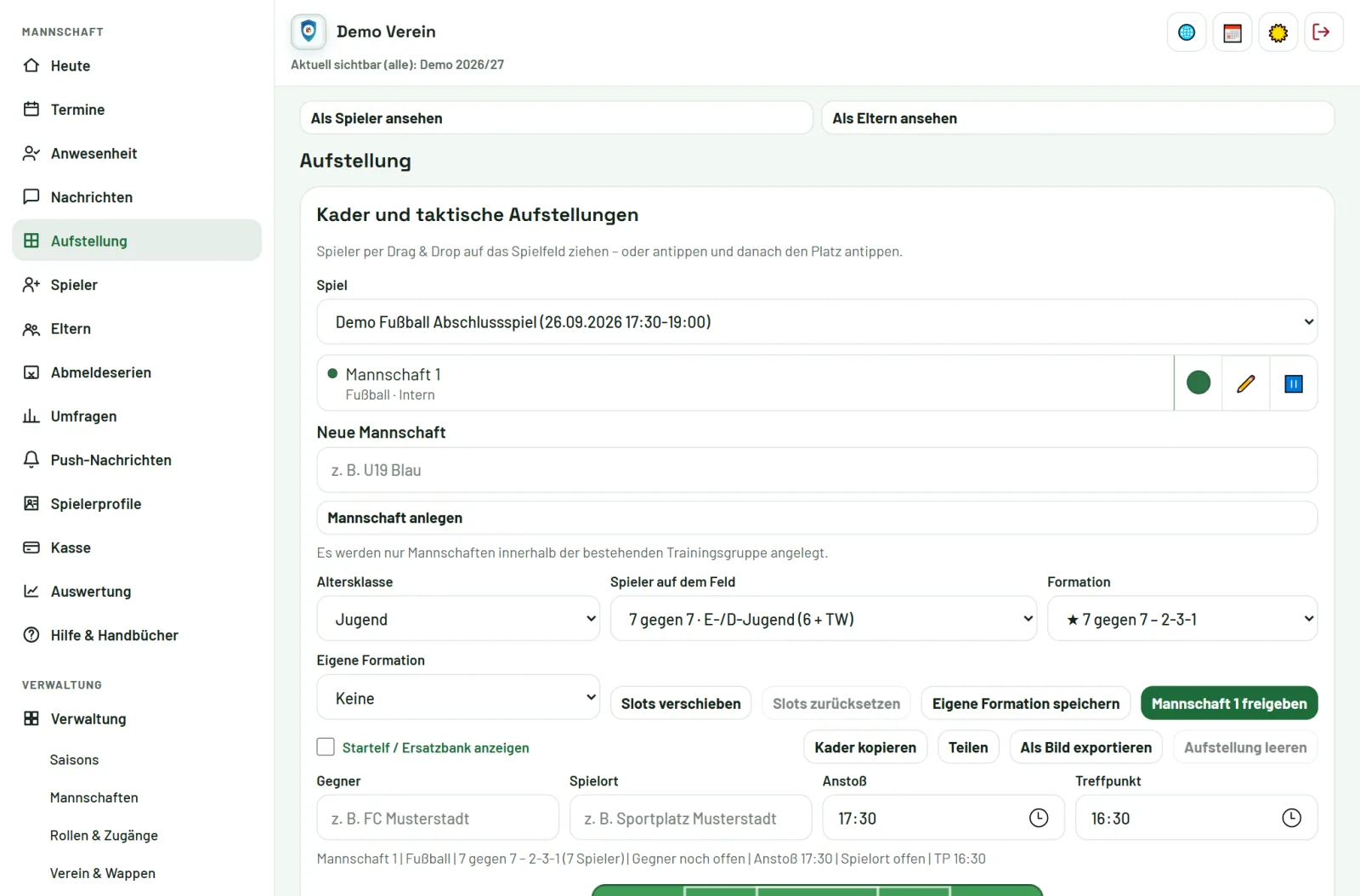Open Mannschaften under Verwaltung
The image size is (1360, 896).
(94, 797)
